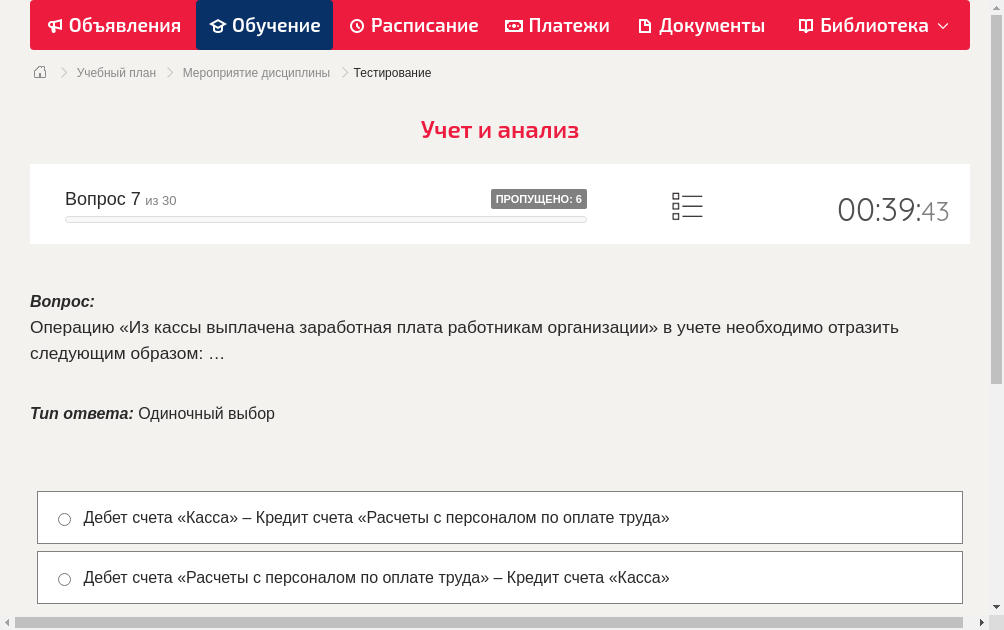The height and width of the screenshot is (630, 1004).
Task: Click the «Тестирование» breadcrumb entry
Action: tap(390, 72)
